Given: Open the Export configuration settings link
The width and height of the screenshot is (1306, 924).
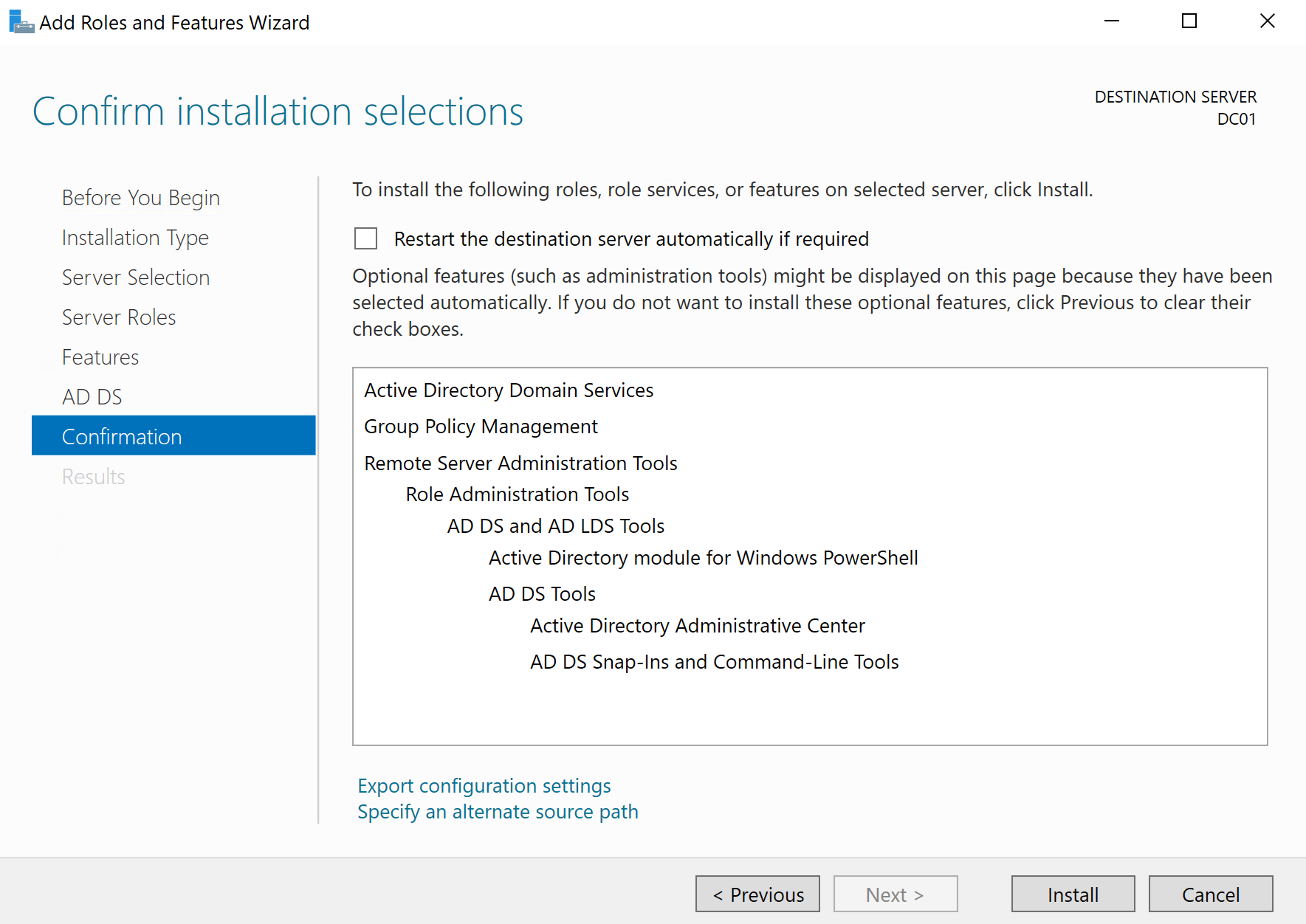Looking at the screenshot, I should [x=484, y=785].
